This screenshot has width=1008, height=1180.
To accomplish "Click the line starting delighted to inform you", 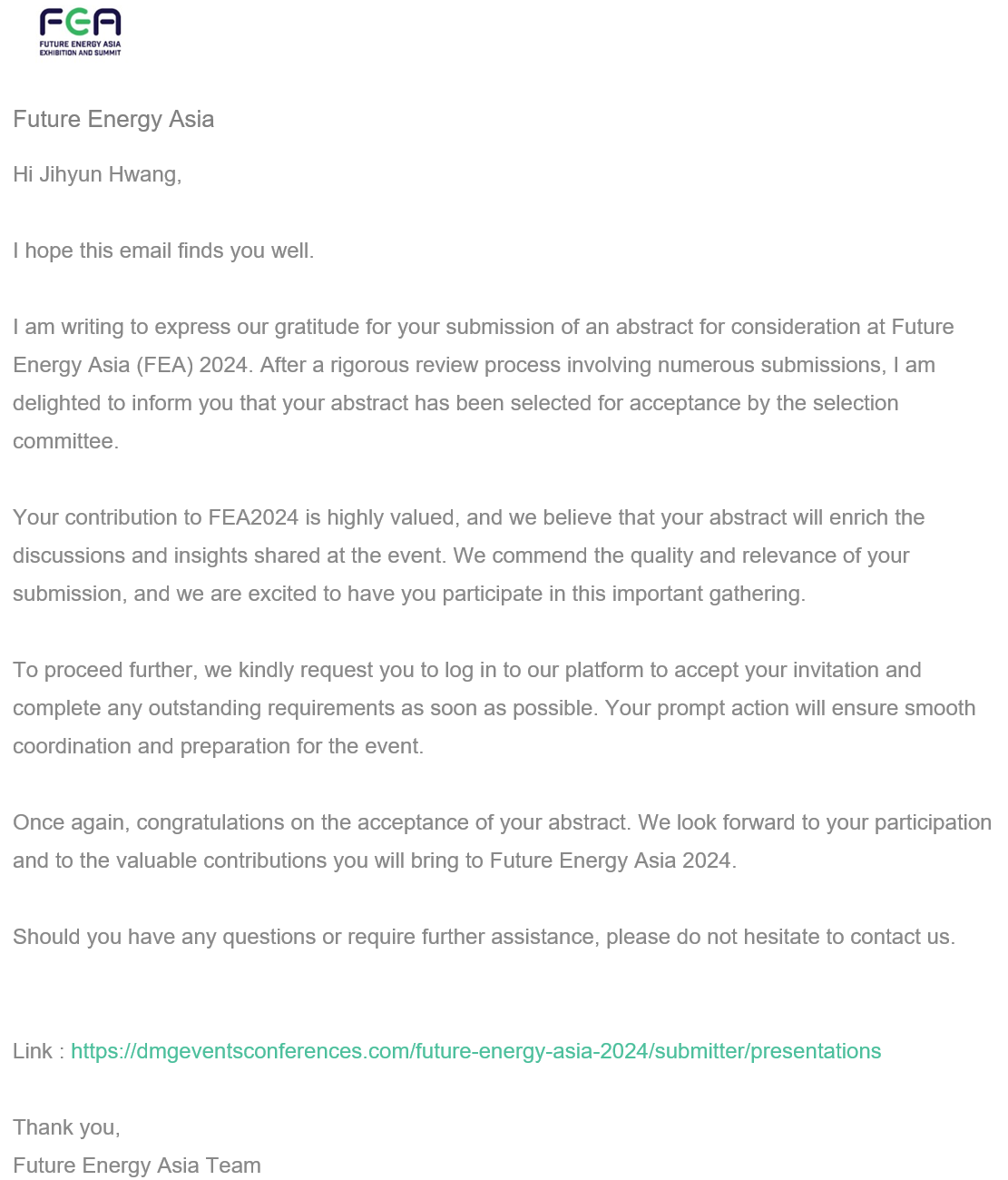I will pos(455,403).
